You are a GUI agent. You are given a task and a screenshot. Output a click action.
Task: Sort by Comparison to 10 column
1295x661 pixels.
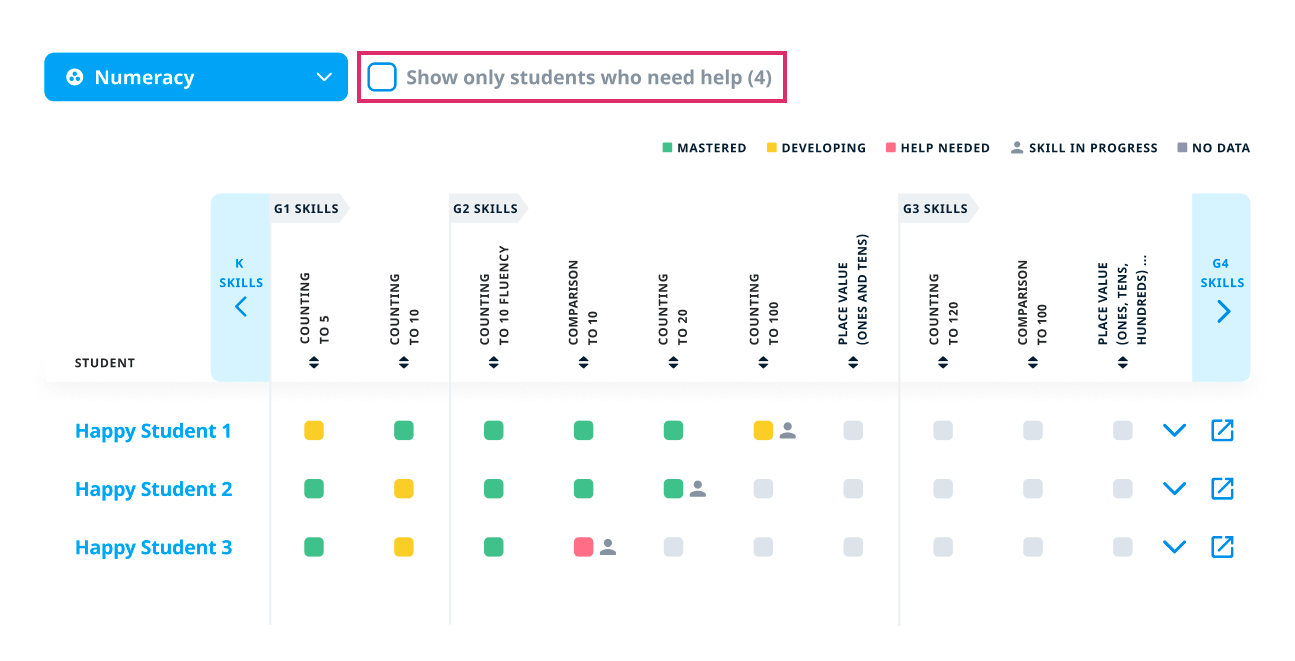(583, 363)
